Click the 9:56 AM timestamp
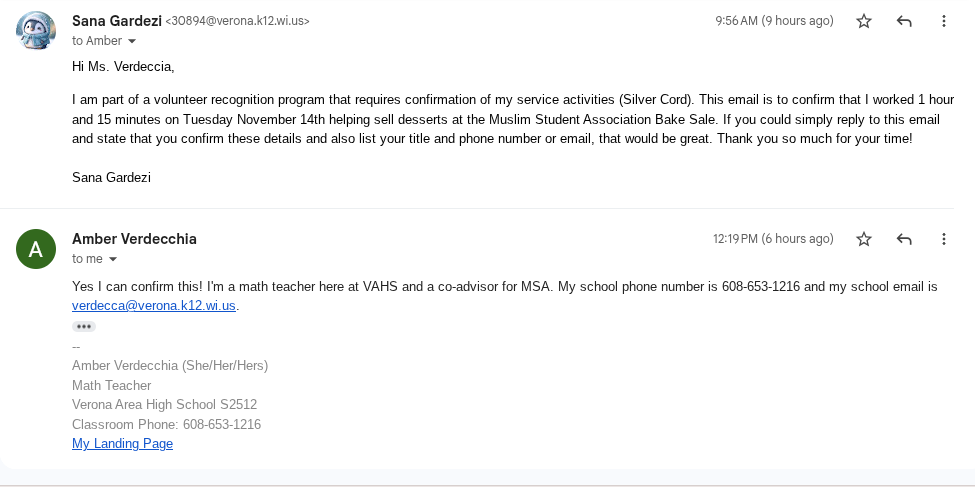 (x=774, y=21)
